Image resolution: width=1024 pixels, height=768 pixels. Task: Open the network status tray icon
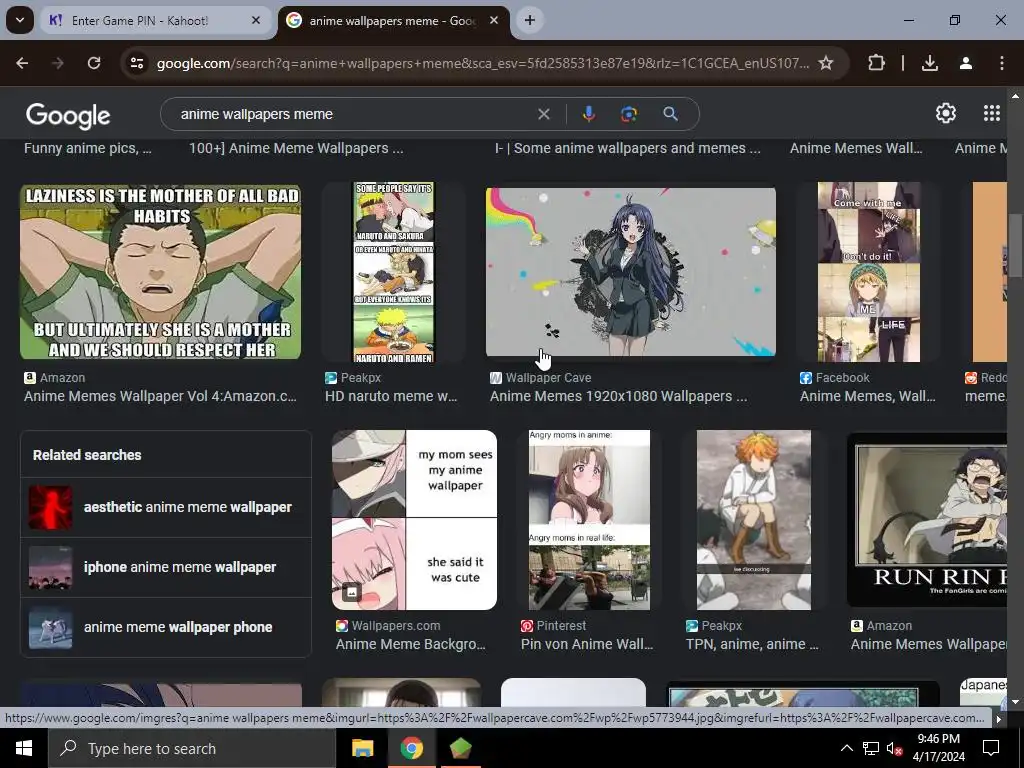click(871, 748)
